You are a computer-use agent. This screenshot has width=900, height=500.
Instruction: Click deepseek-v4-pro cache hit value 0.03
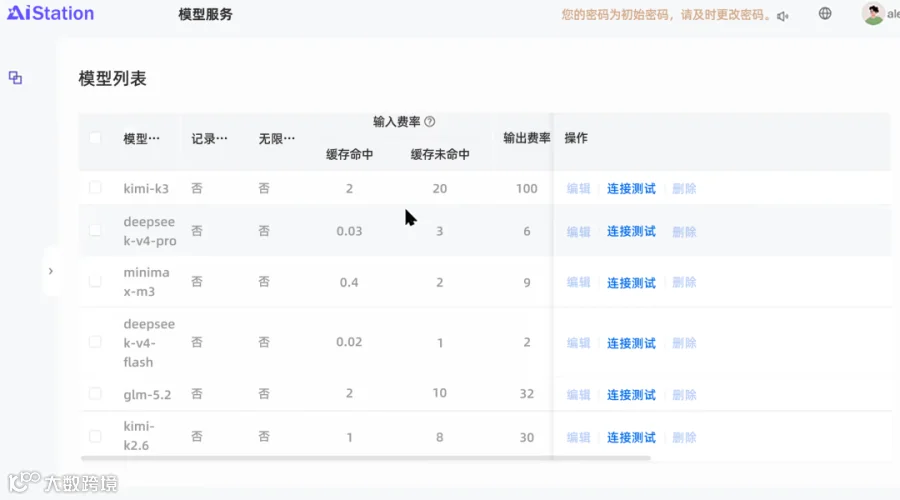click(349, 231)
